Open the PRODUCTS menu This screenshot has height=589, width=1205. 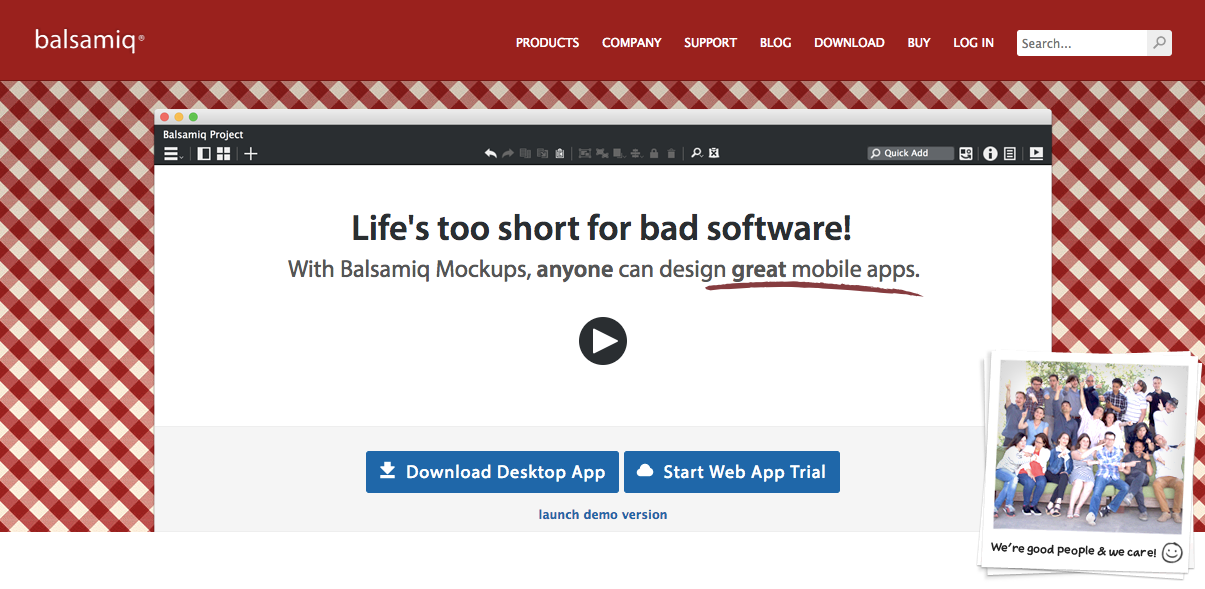(x=547, y=43)
